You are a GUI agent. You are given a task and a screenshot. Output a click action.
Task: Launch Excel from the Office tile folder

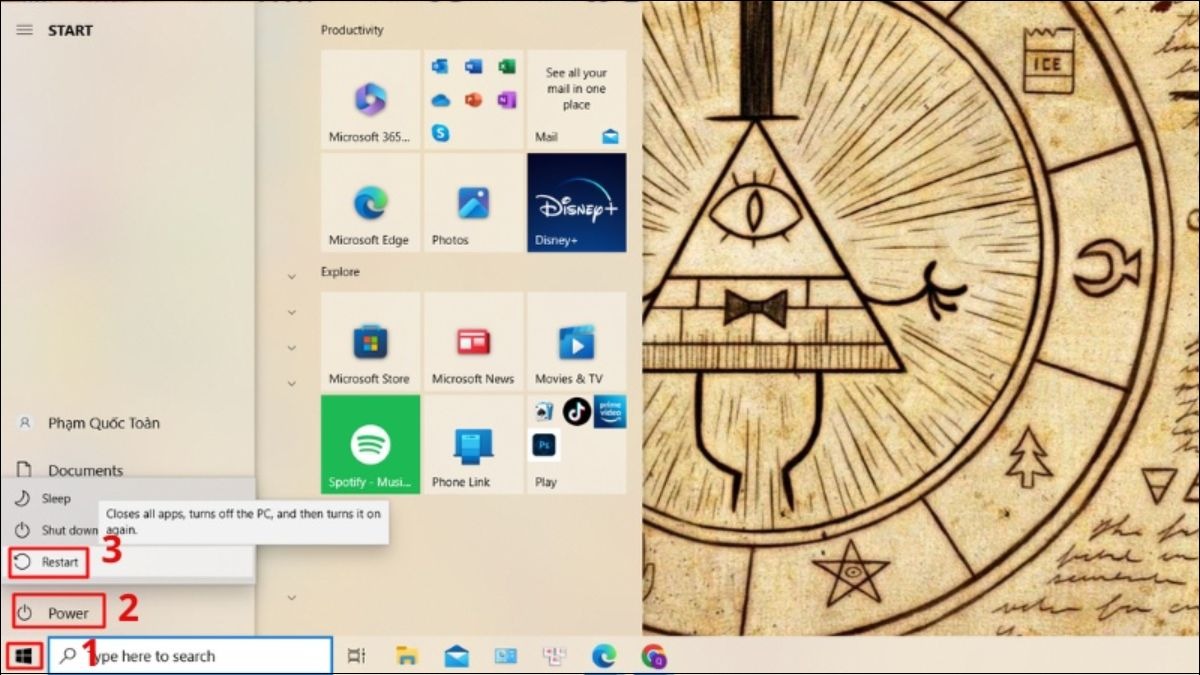pos(506,67)
